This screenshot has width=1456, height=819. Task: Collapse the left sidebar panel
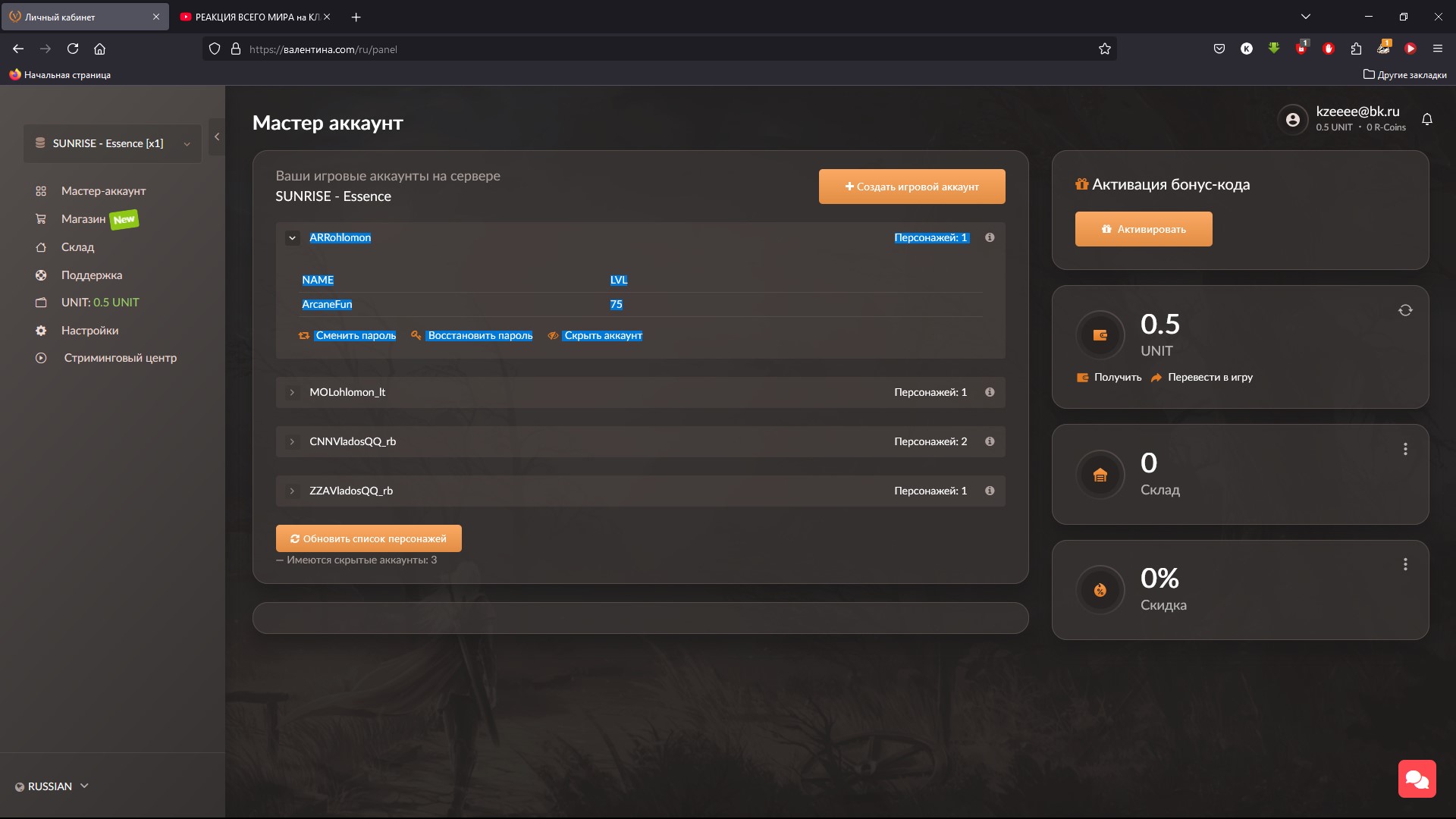click(217, 137)
